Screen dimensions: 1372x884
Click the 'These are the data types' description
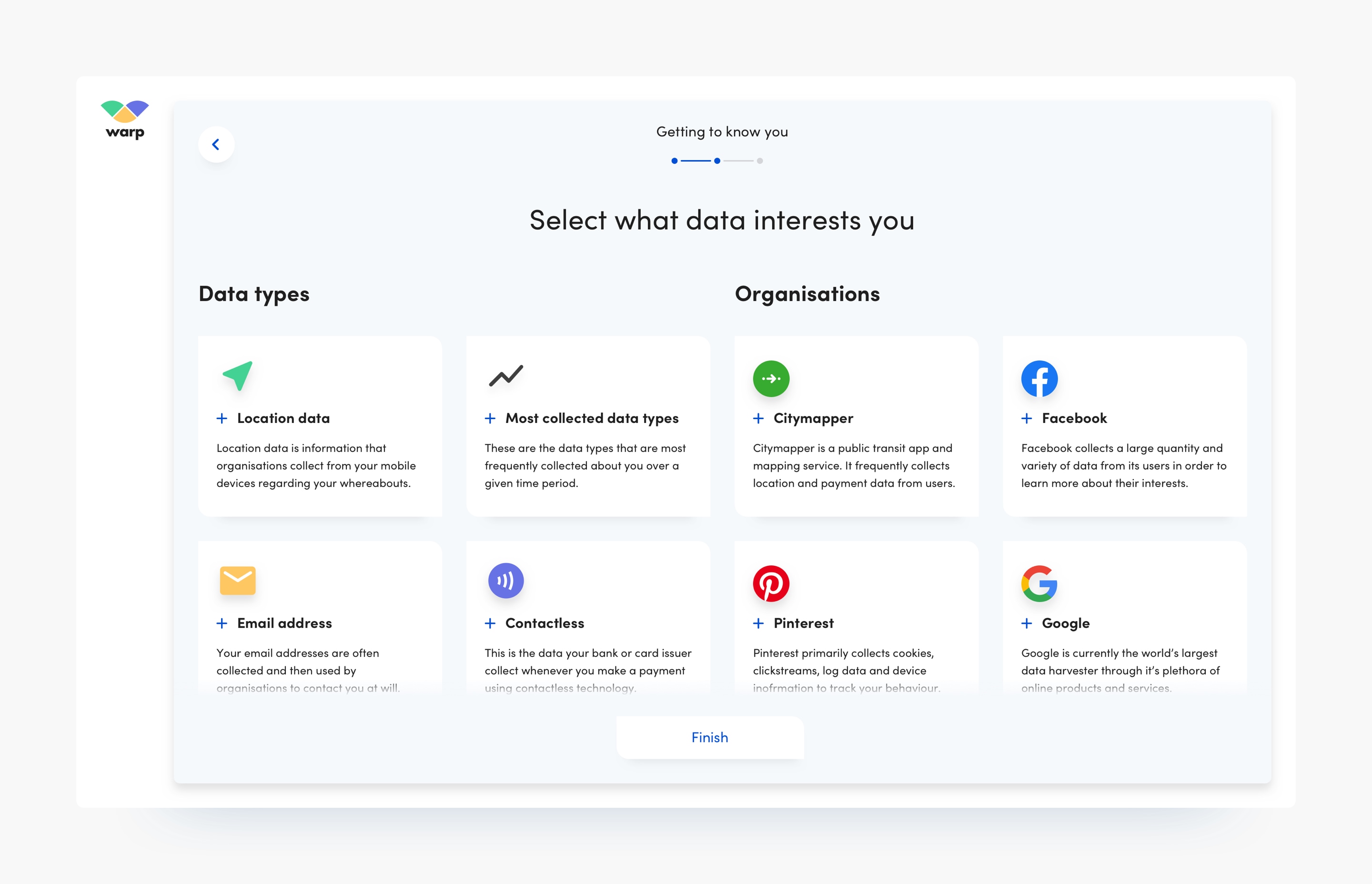pyautogui.click(x=585, y=465)
